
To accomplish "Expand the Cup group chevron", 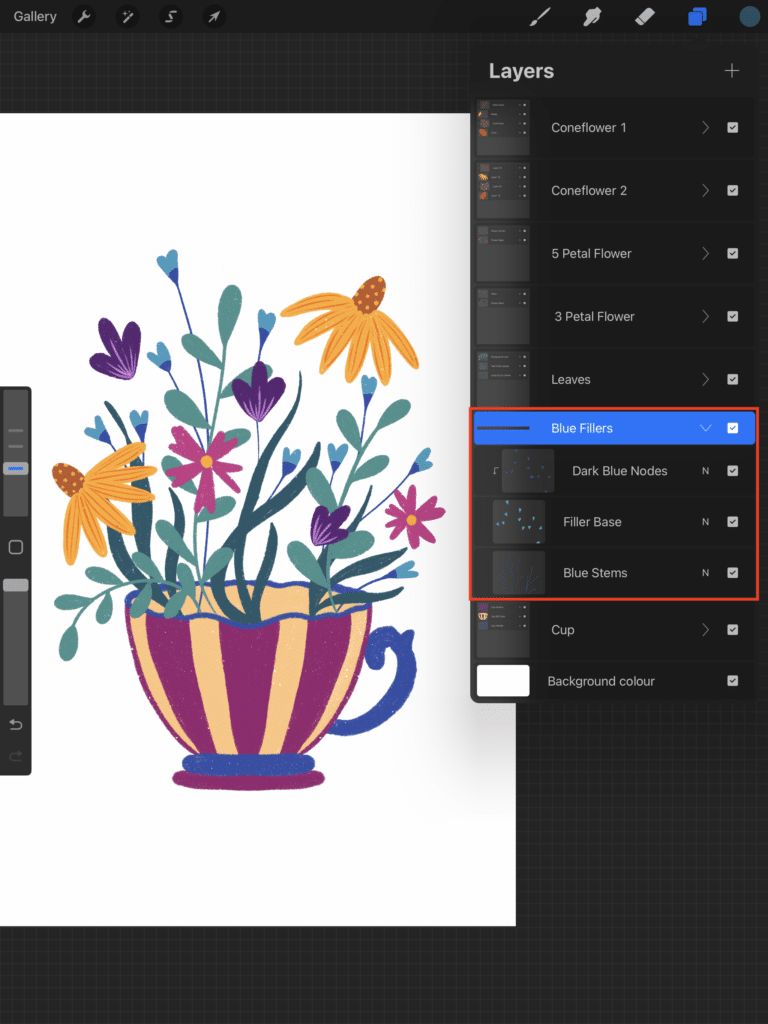I will click(705, 630).
